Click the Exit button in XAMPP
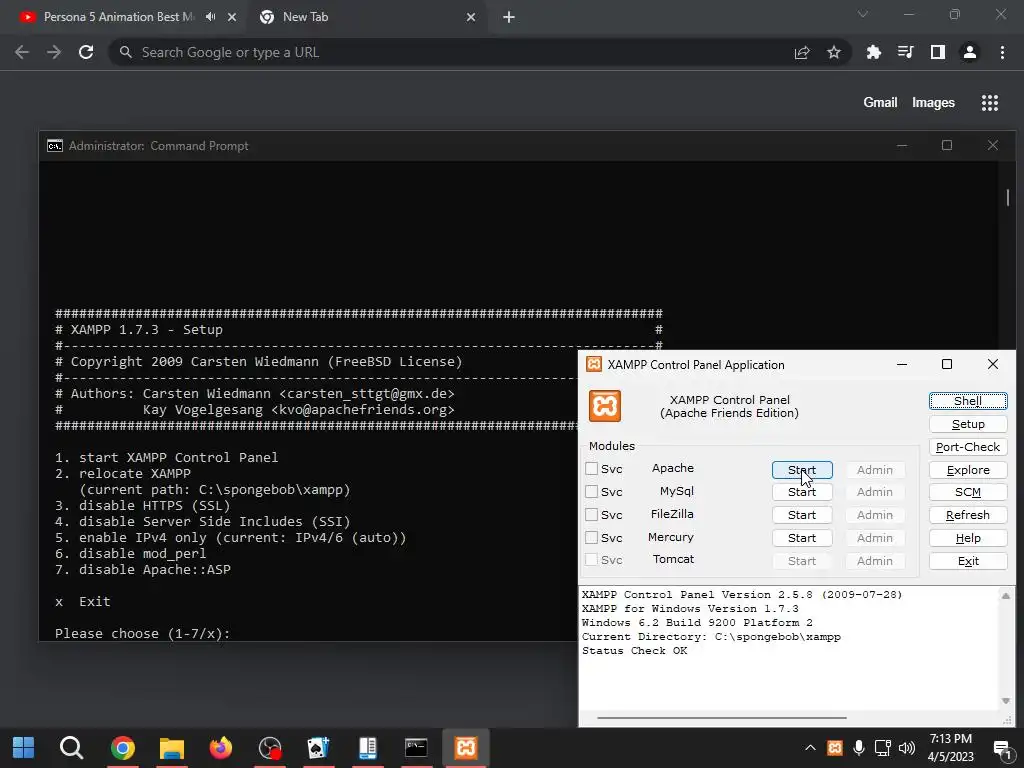1024x768 pixels. [968, 560]
